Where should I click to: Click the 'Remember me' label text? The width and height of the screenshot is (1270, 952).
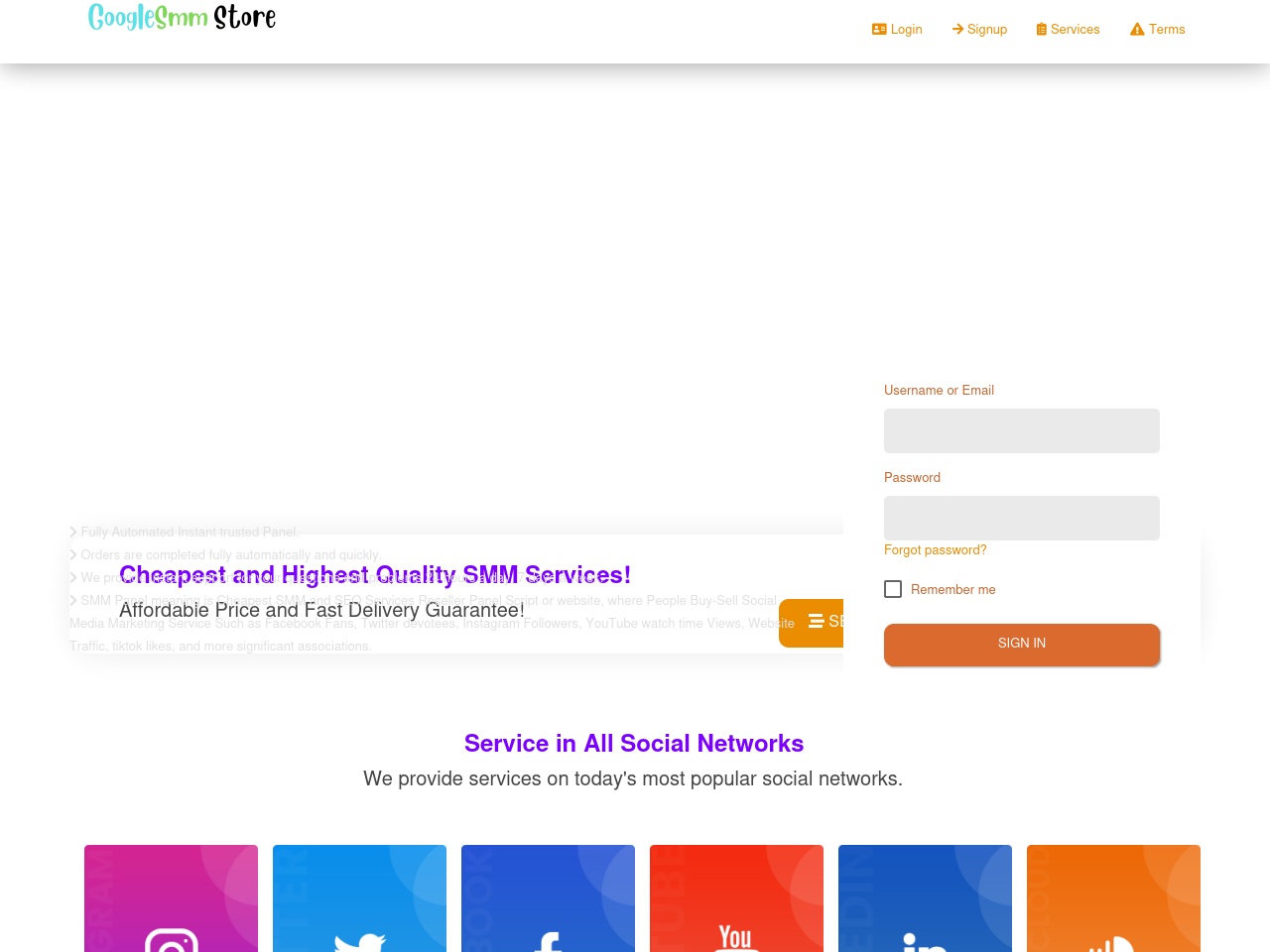point(952,589)
